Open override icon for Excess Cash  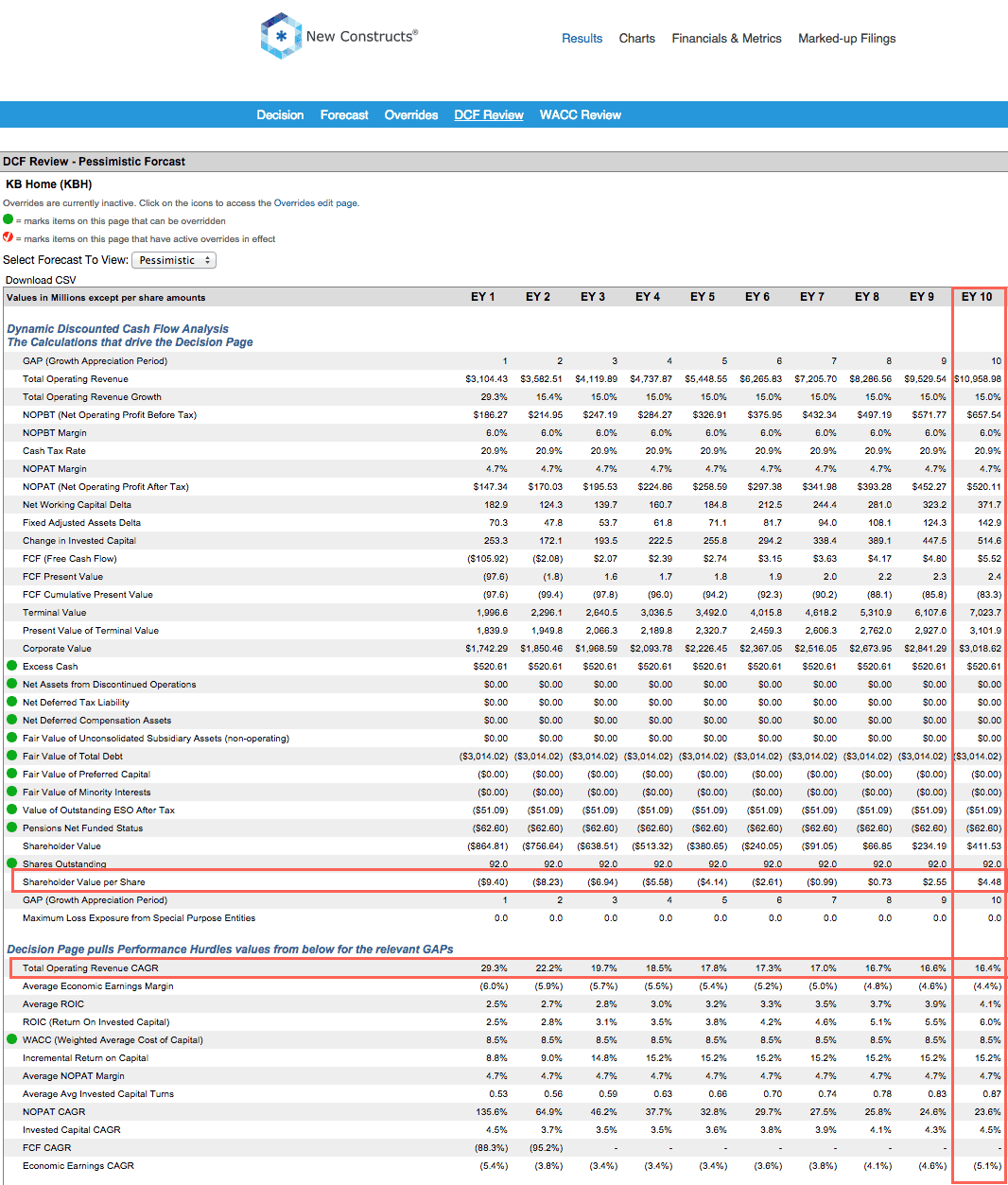tap(11, 666)
